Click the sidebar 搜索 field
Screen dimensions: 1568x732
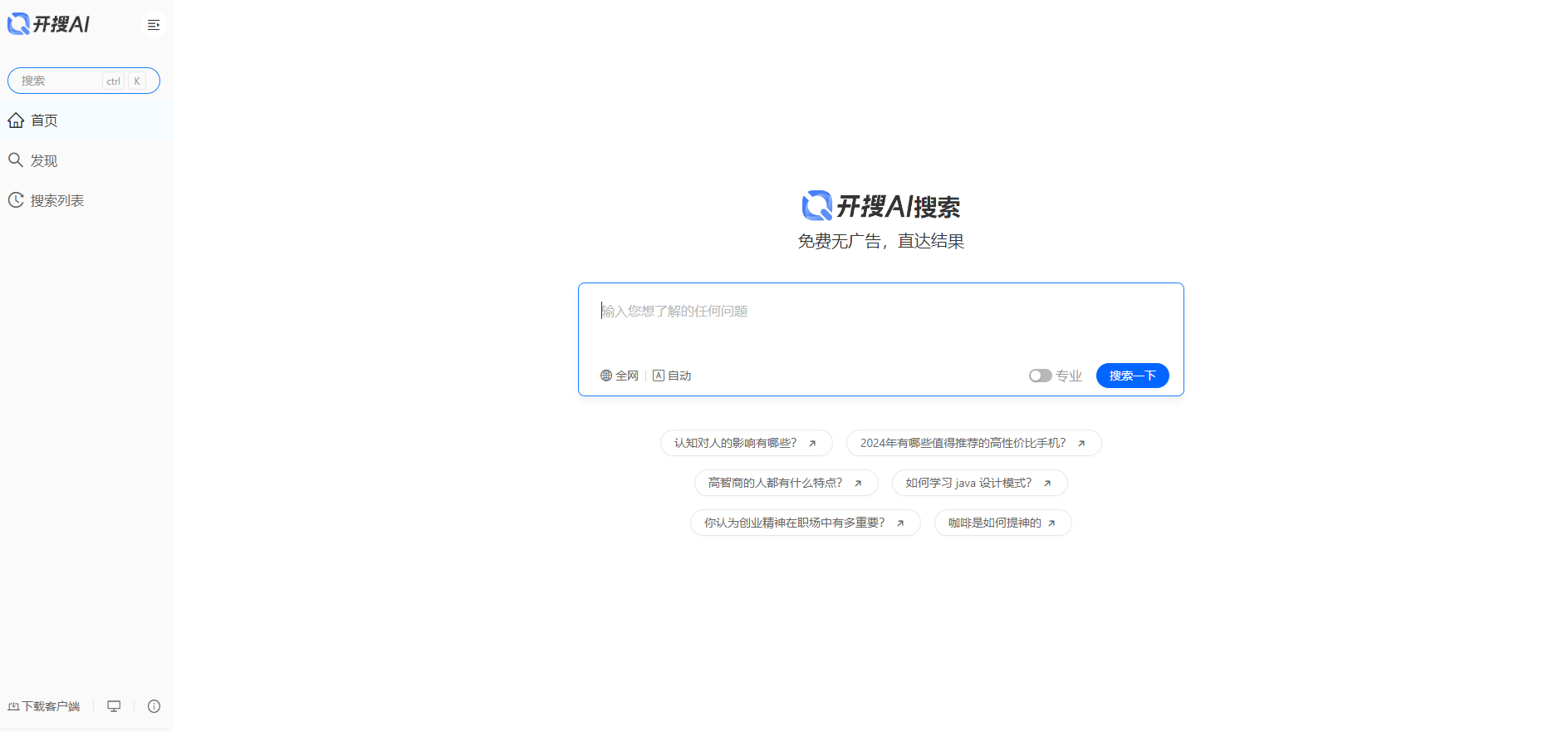(60, 81)
